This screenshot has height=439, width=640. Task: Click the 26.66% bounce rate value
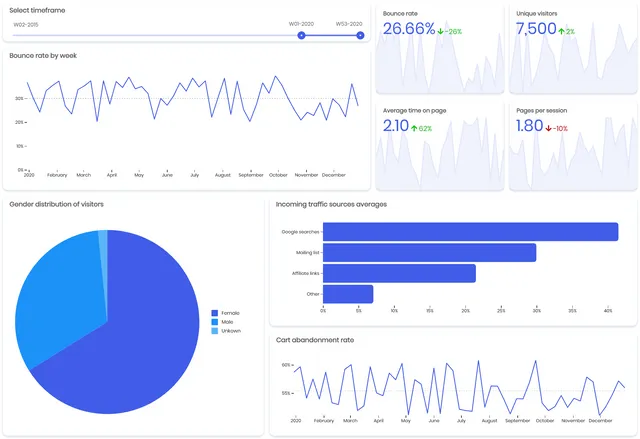[409, 29]
